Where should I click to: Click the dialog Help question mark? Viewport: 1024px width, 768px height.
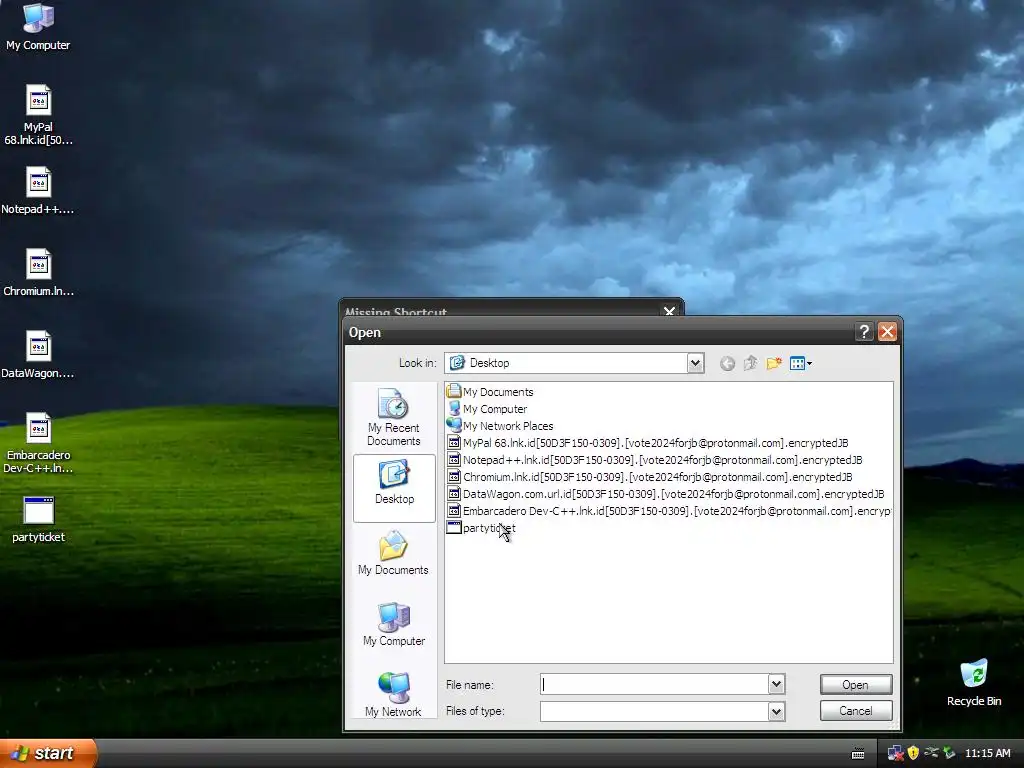863,332
